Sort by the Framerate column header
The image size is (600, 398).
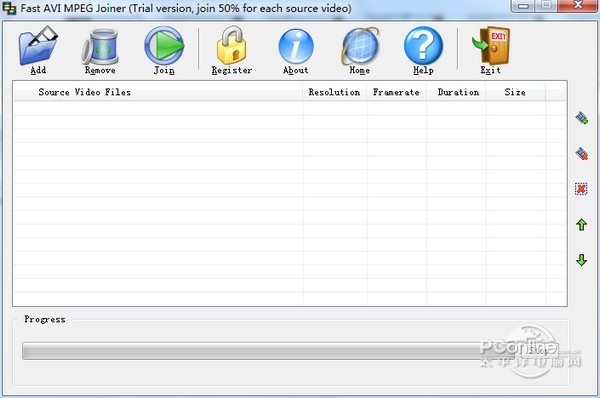click(396, 92)
